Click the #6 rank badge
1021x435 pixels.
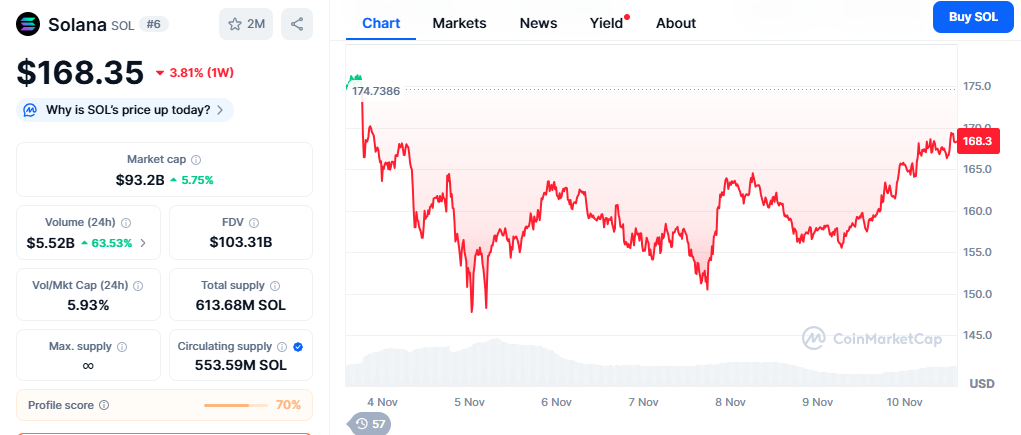pyautogui.click(x=155, y=23)
